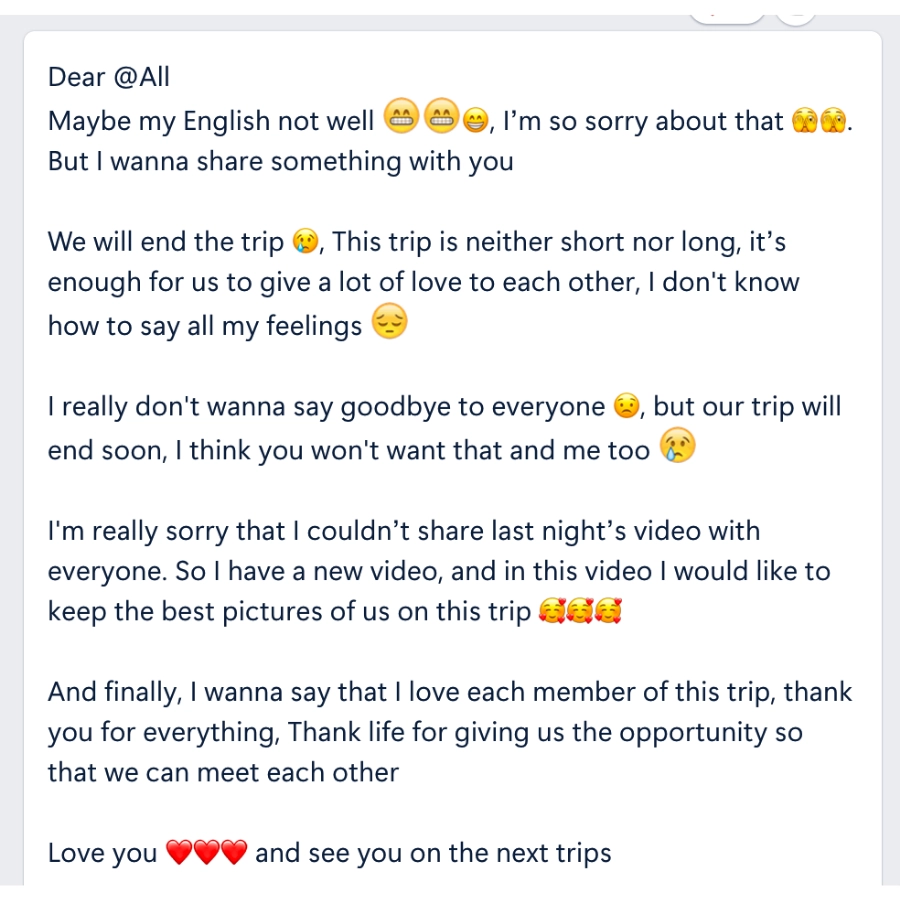This screenshot has width=900, height=900.
Task: Click crying emoji after 'end the trip'
Action: (305, 241)
